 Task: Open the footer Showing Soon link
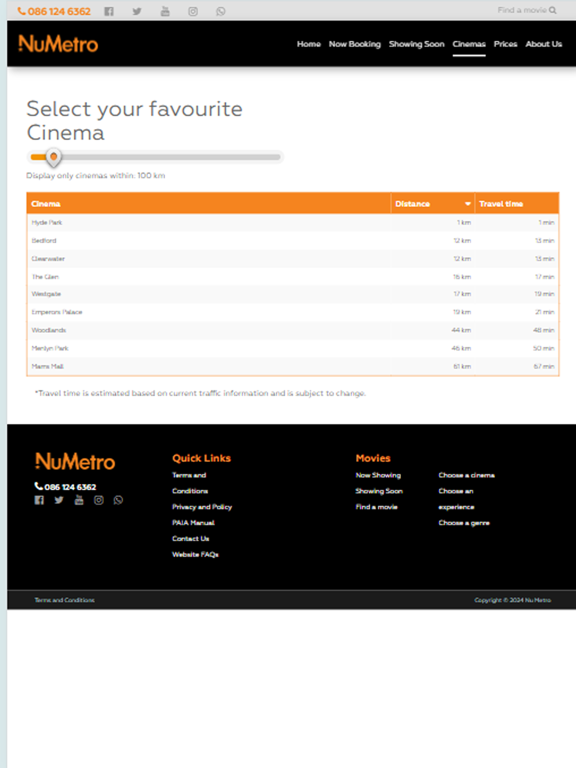point(379,491)
